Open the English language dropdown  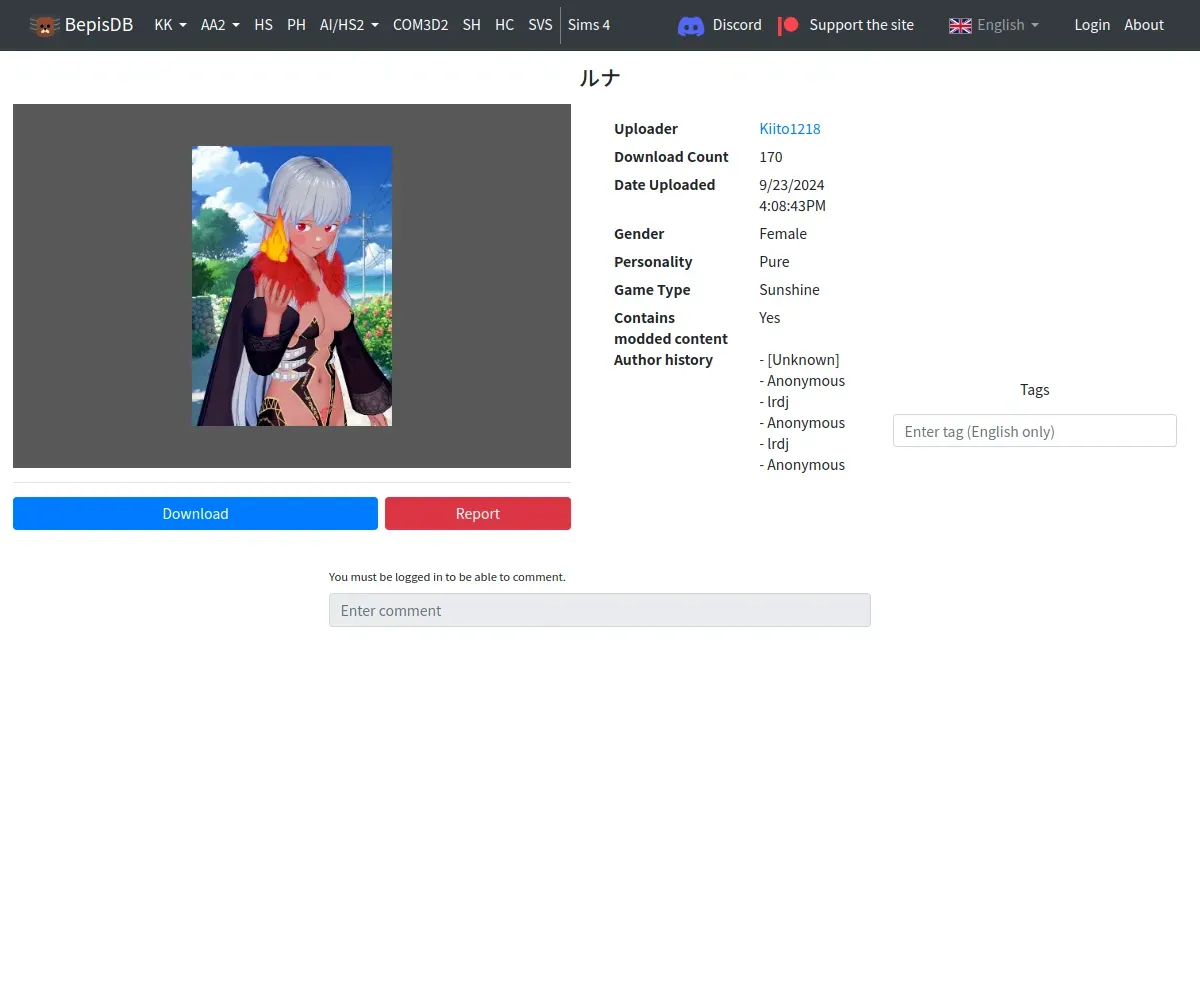[1008, 25]
